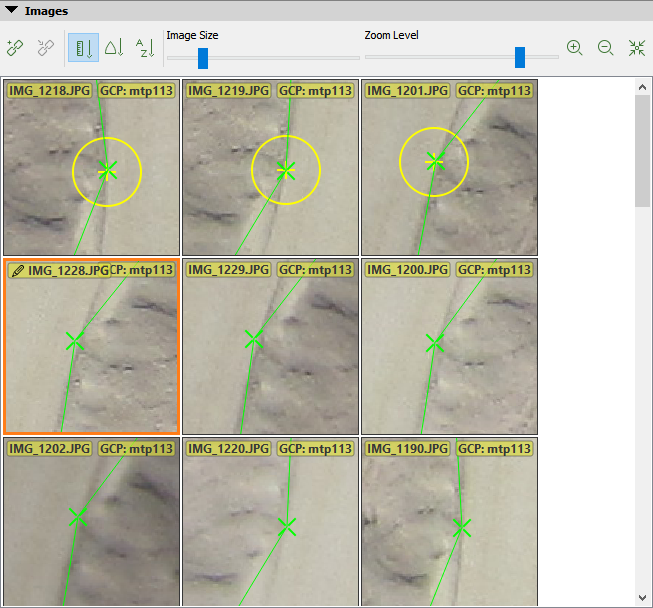This screenshot has height=608, width=653.
Task: Click the Zoom Level slider handle
Action: pos(520,58)
